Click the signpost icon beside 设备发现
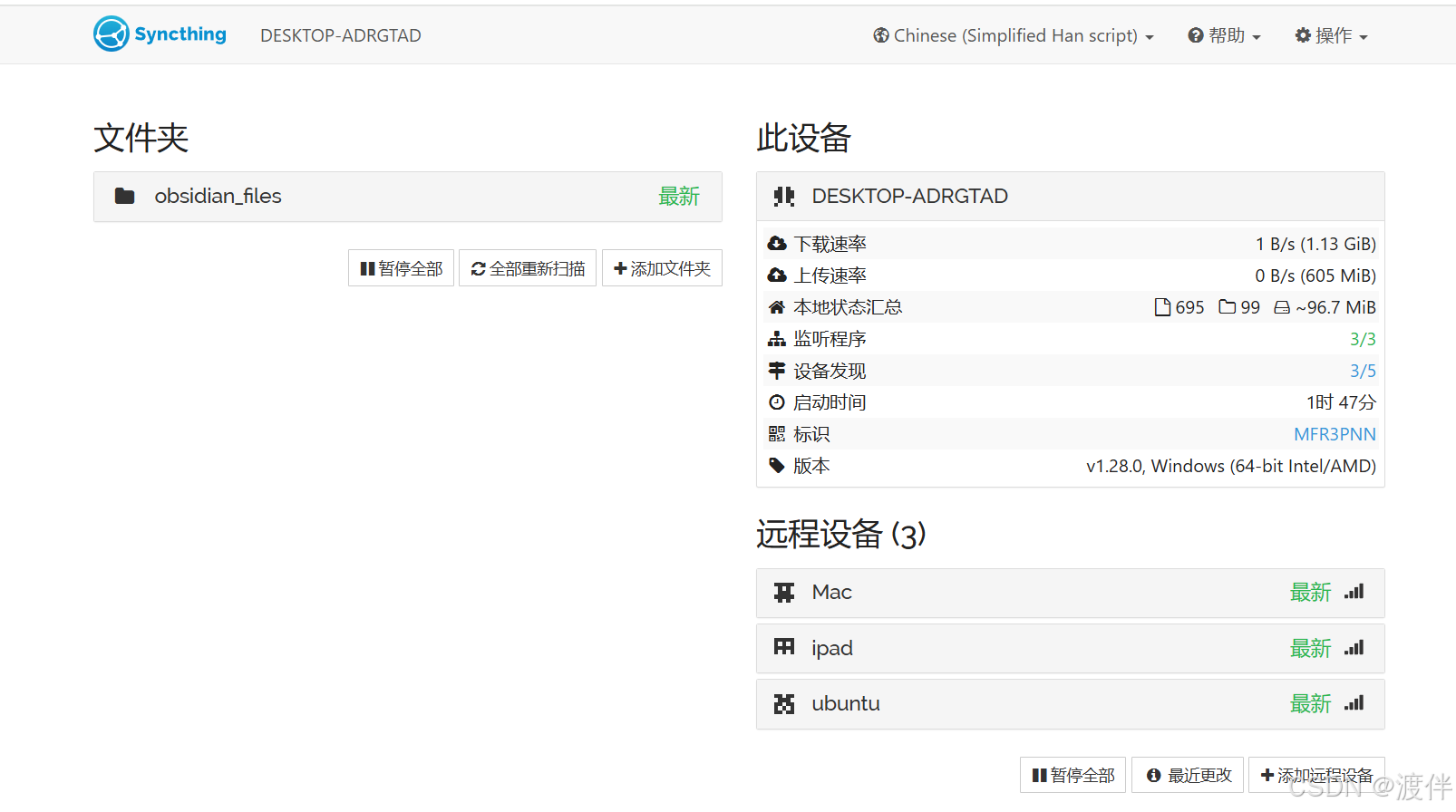The height and width of the screenshot is (812, 1456). tap(777, 371)
